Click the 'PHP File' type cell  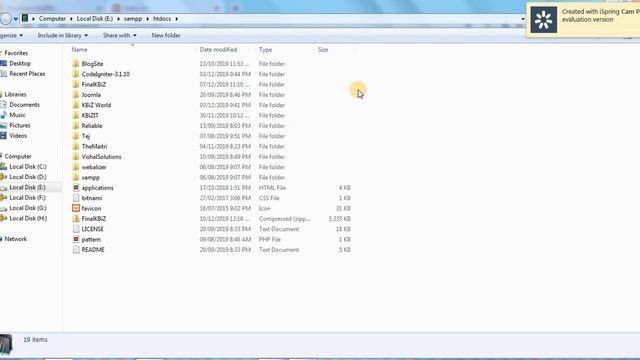(270, 240)
